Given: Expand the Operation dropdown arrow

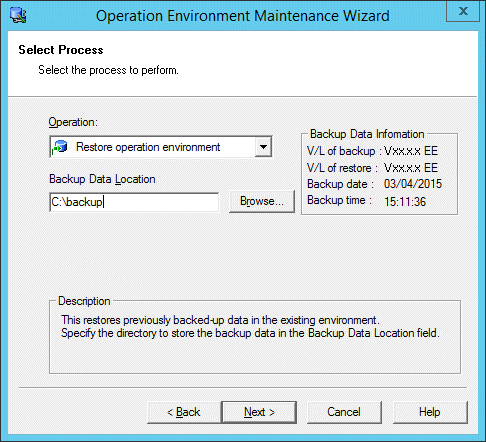Looking at the screenshot, I should click(263, 147).
